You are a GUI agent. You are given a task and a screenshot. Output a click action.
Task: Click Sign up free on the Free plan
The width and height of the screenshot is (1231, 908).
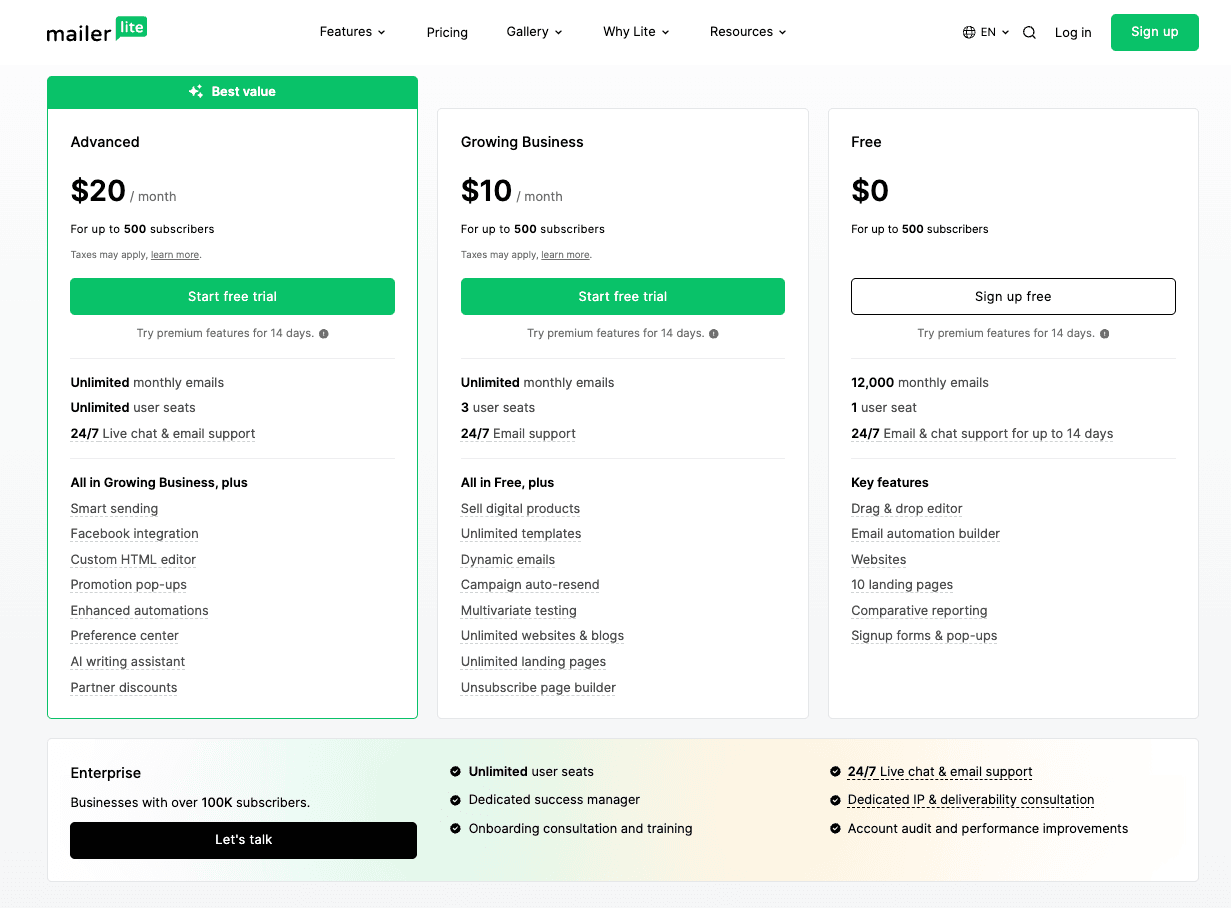(1012, 296)
